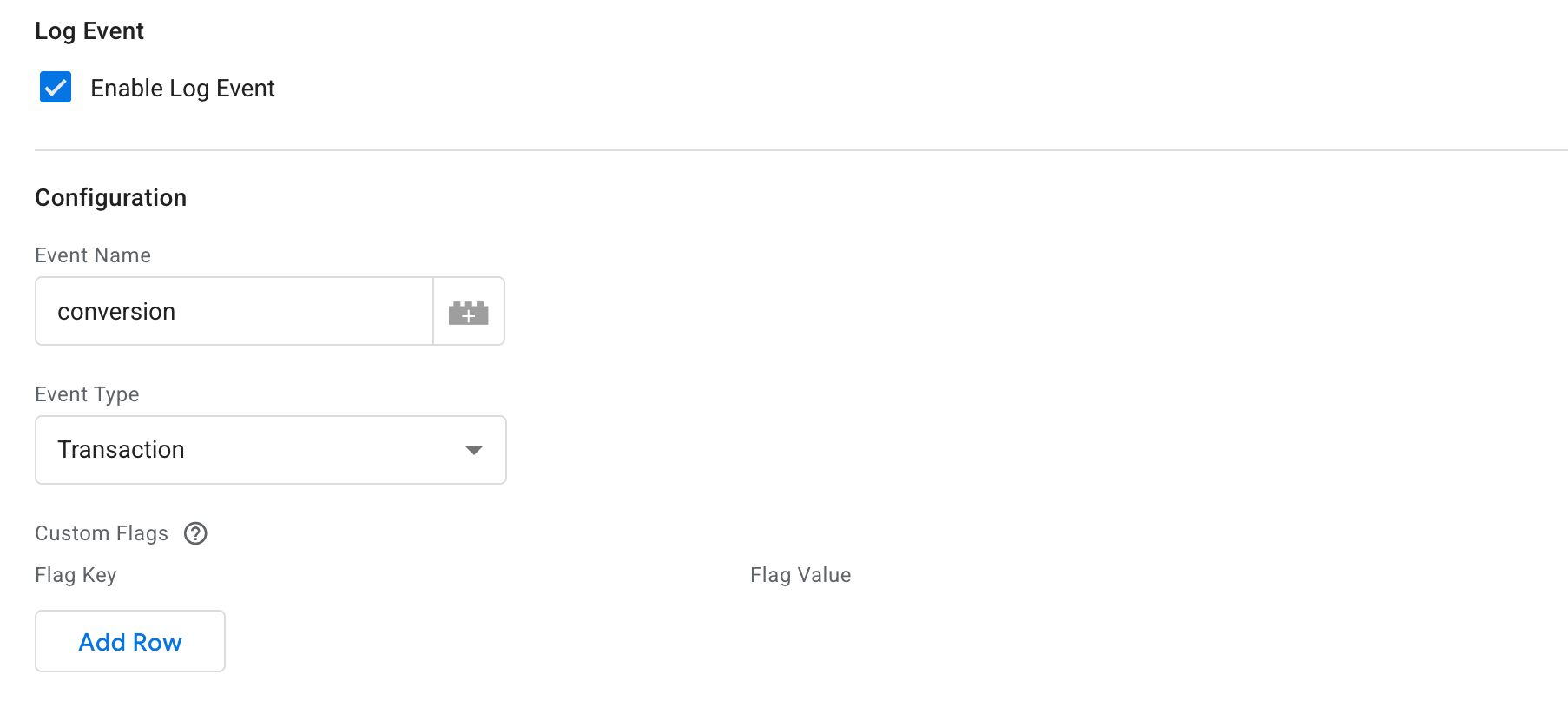Click the brick variable-insert icon beside Event Name
This screenshot has width=1568, height=714.
(468, 311)
